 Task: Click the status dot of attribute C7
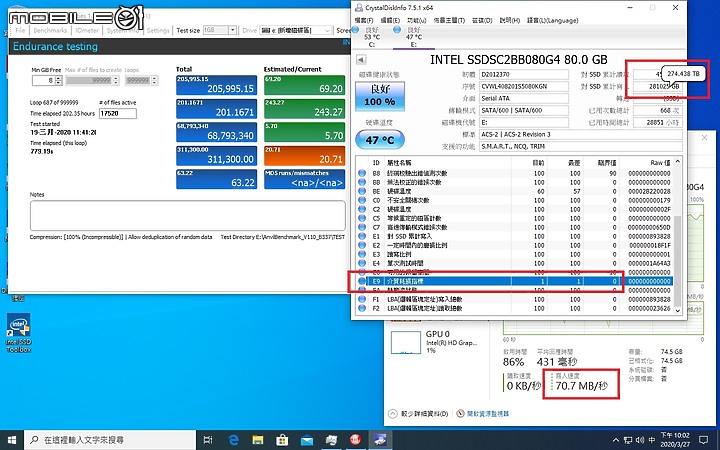[x=362, y=227]
